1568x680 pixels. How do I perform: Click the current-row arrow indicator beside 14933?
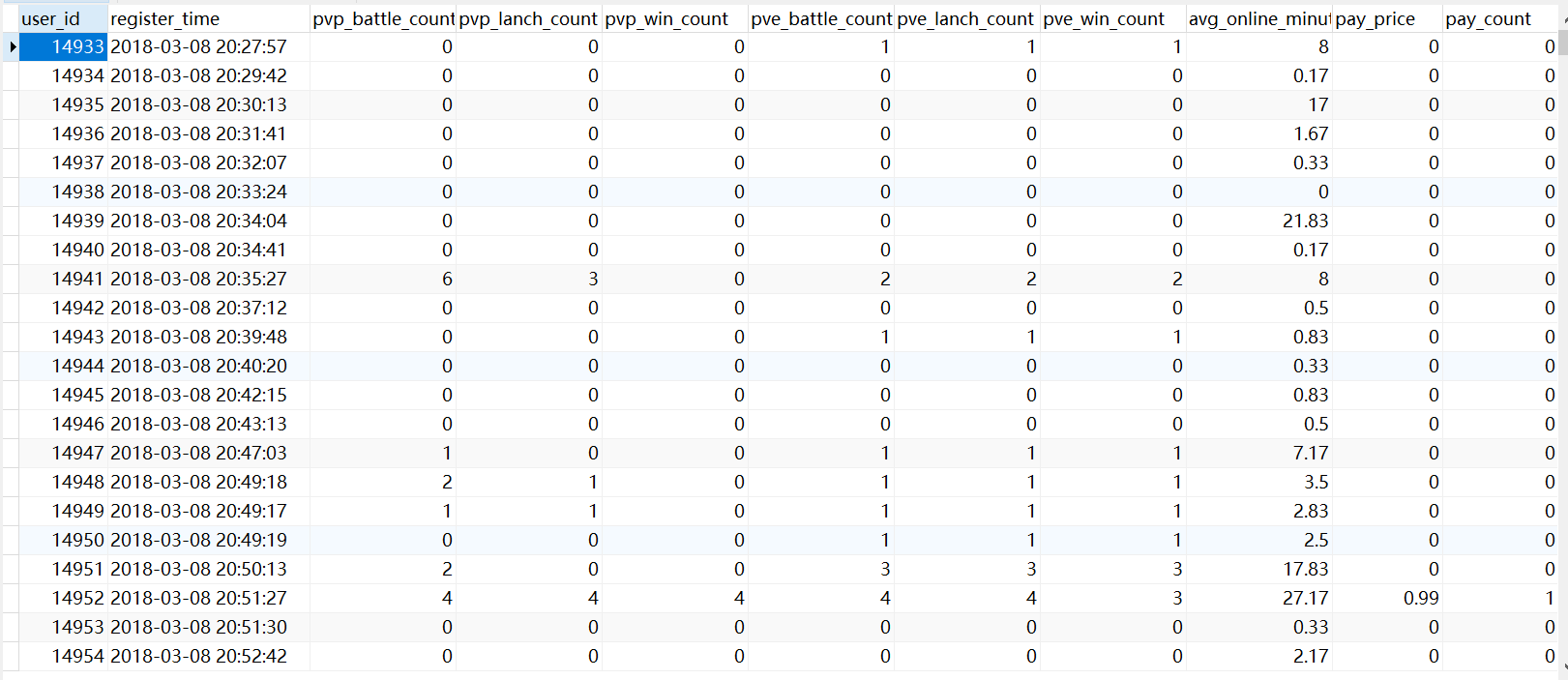(x=12, y=46)
